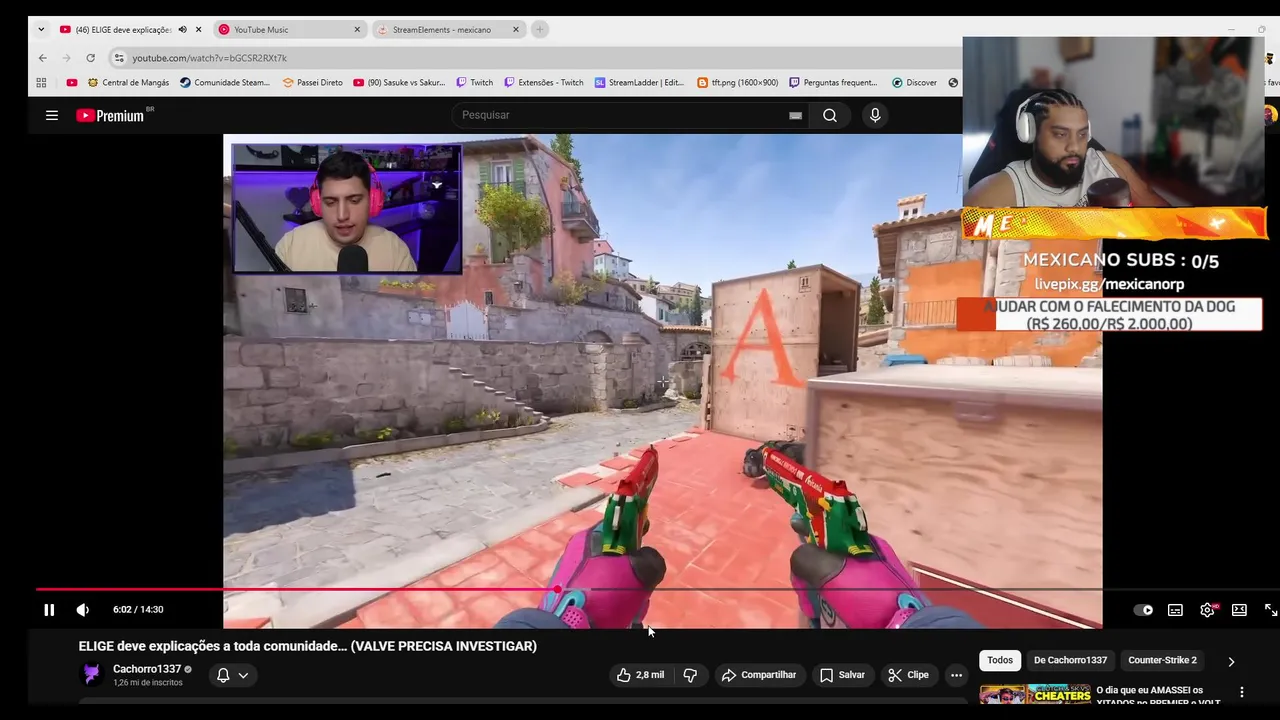
Task: Open Sasuke vs Sakur... bookmark
Action: [x=399, y=83]
